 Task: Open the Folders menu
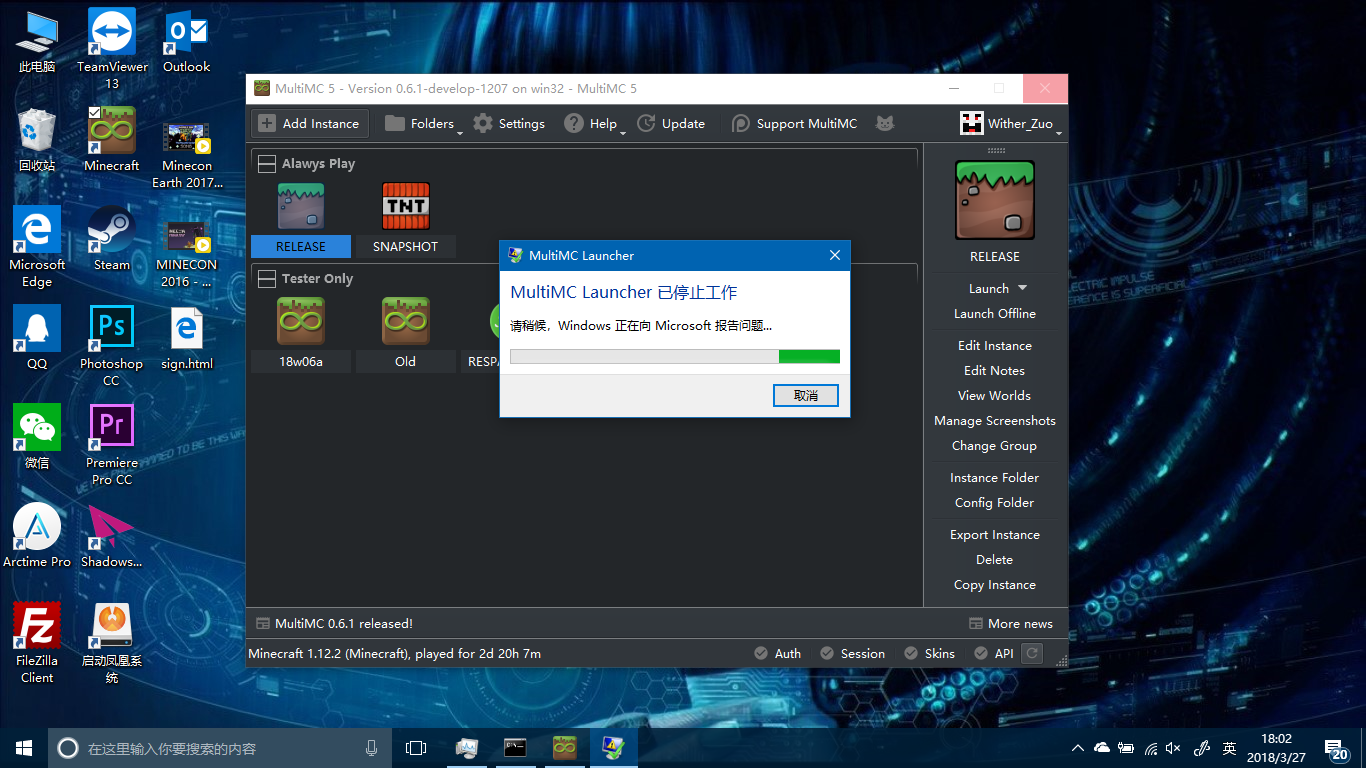pyautogui.click(x=424, y=123)
